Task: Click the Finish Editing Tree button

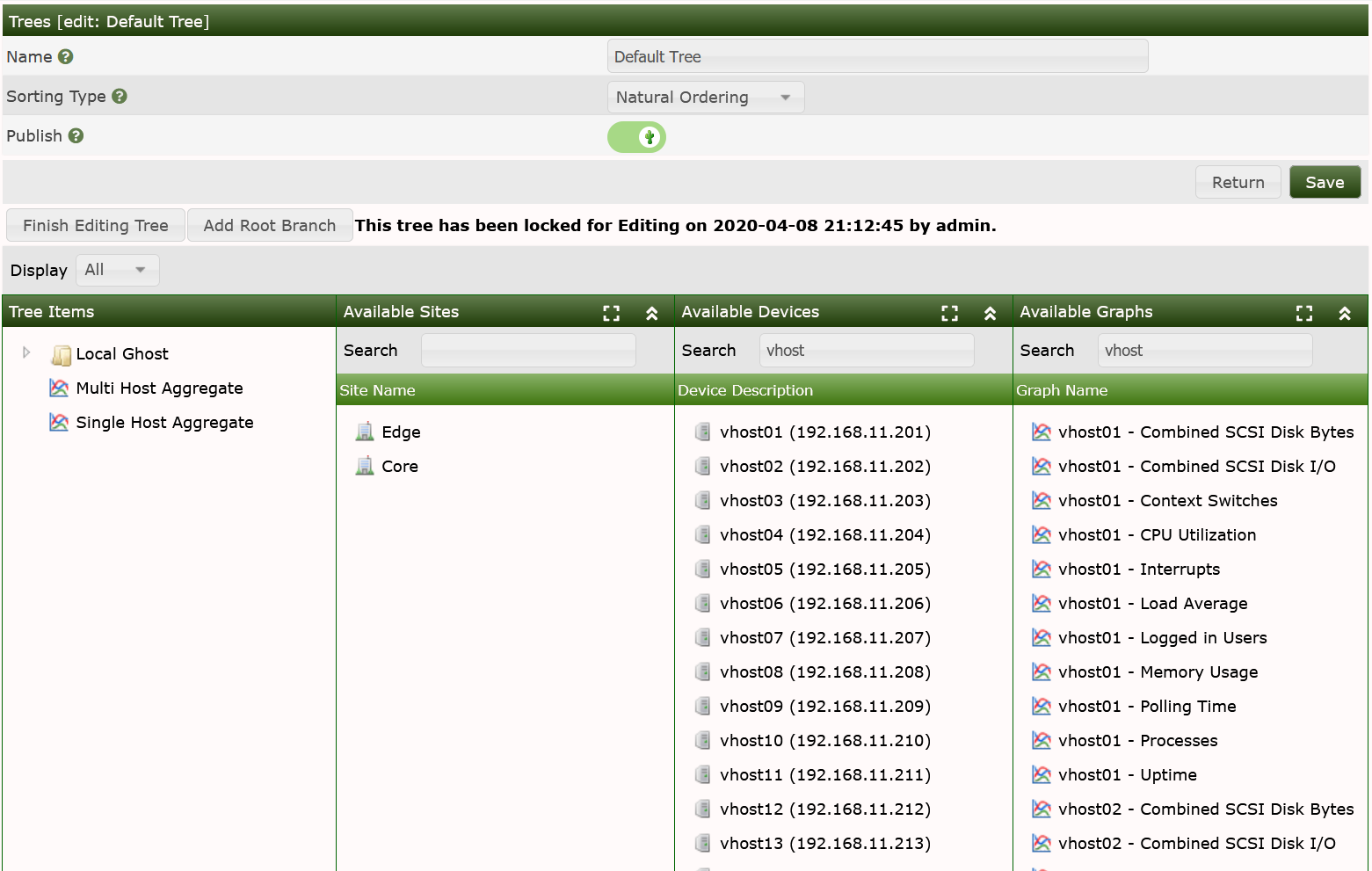Action: point(96,226)
